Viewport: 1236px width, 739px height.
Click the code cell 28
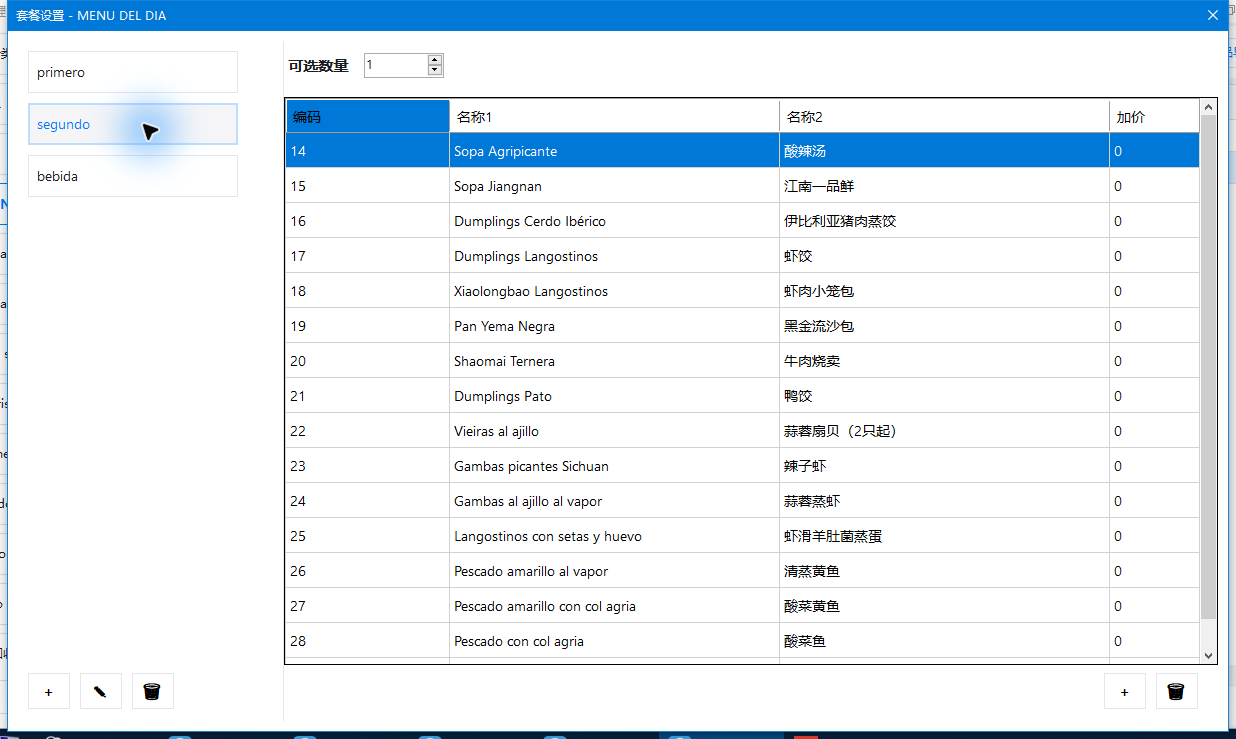click(x=368, y=641)
